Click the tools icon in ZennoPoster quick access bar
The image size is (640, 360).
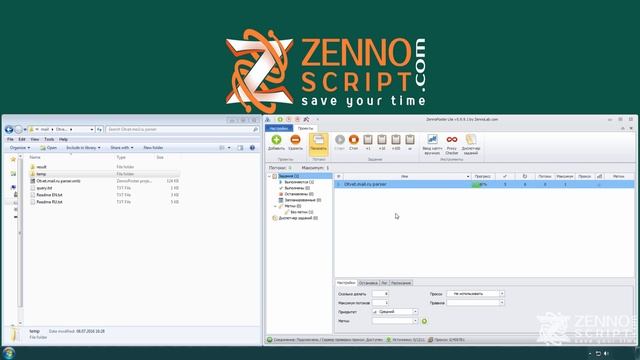306,119
